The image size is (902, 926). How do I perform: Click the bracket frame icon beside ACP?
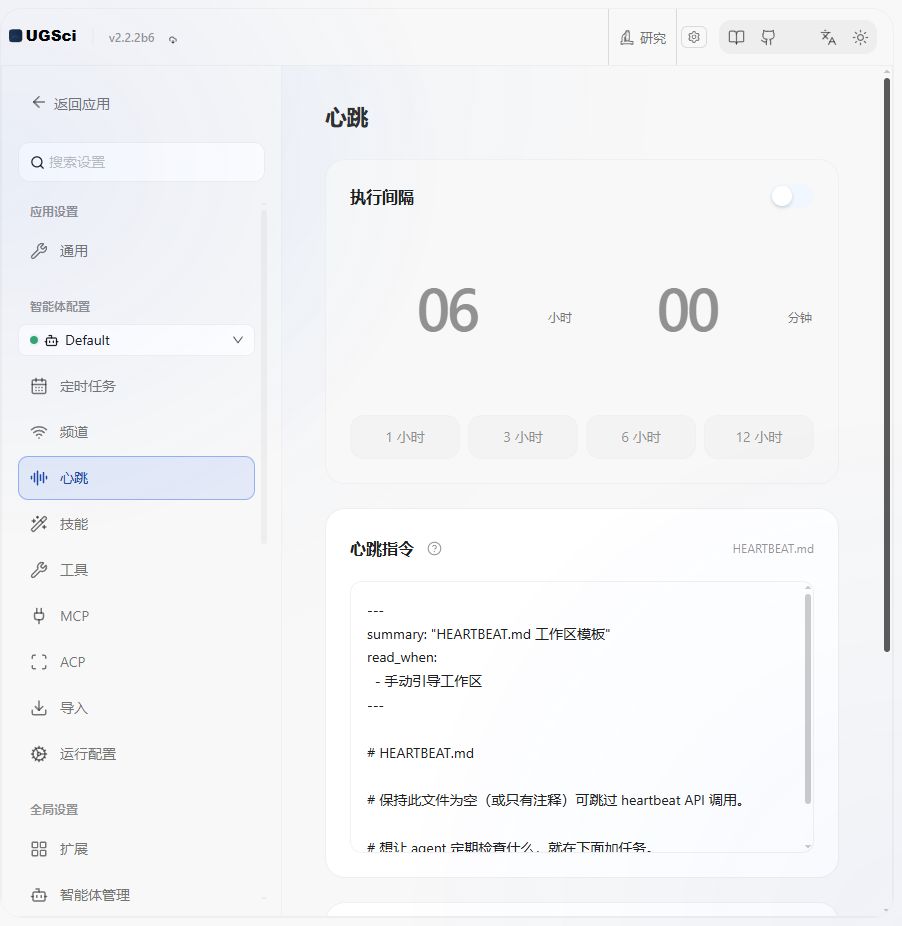coord(39,662)
